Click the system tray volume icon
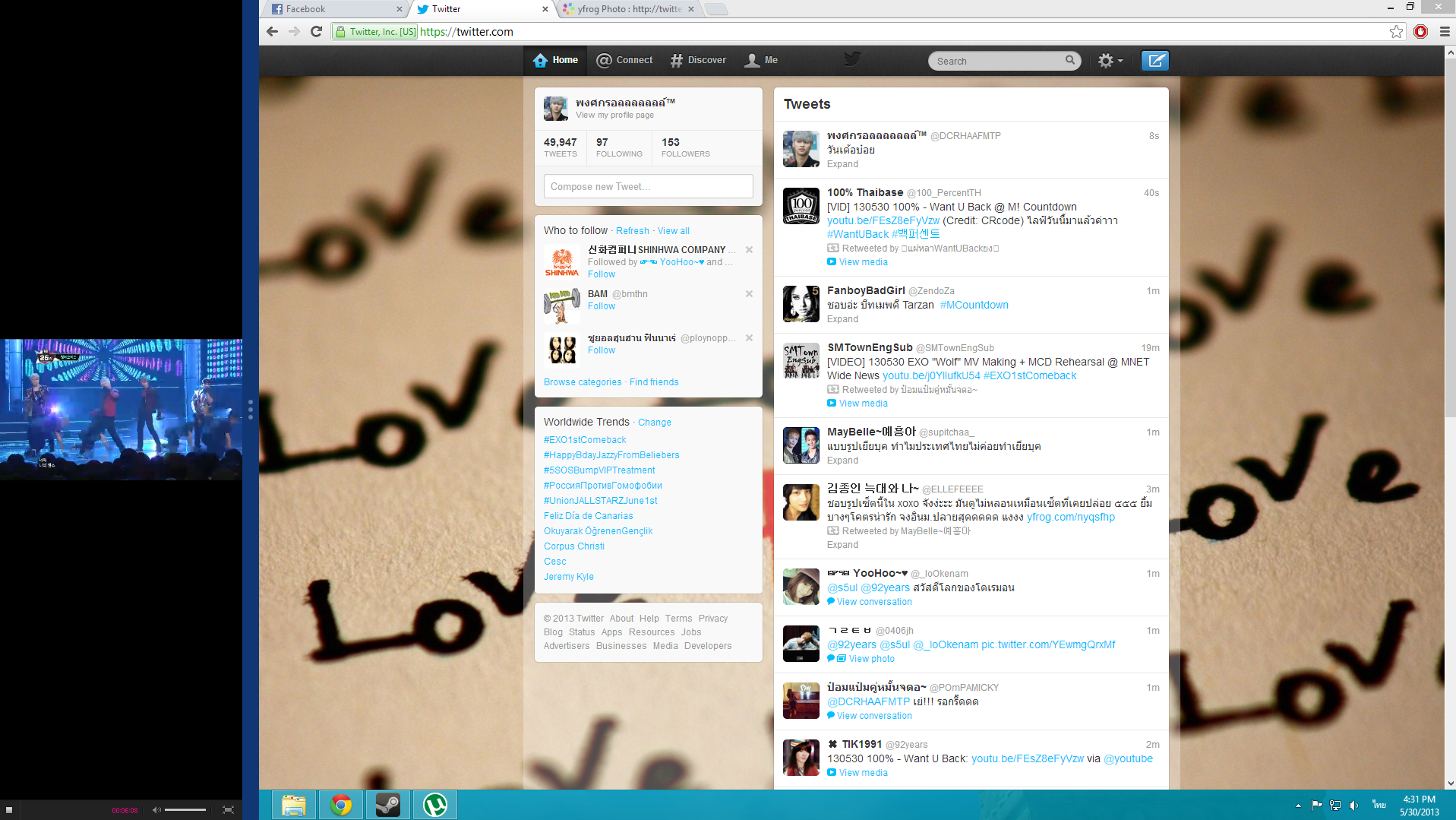The height and width of the screenshot is (820, 1456). [x=1353, y=806]
